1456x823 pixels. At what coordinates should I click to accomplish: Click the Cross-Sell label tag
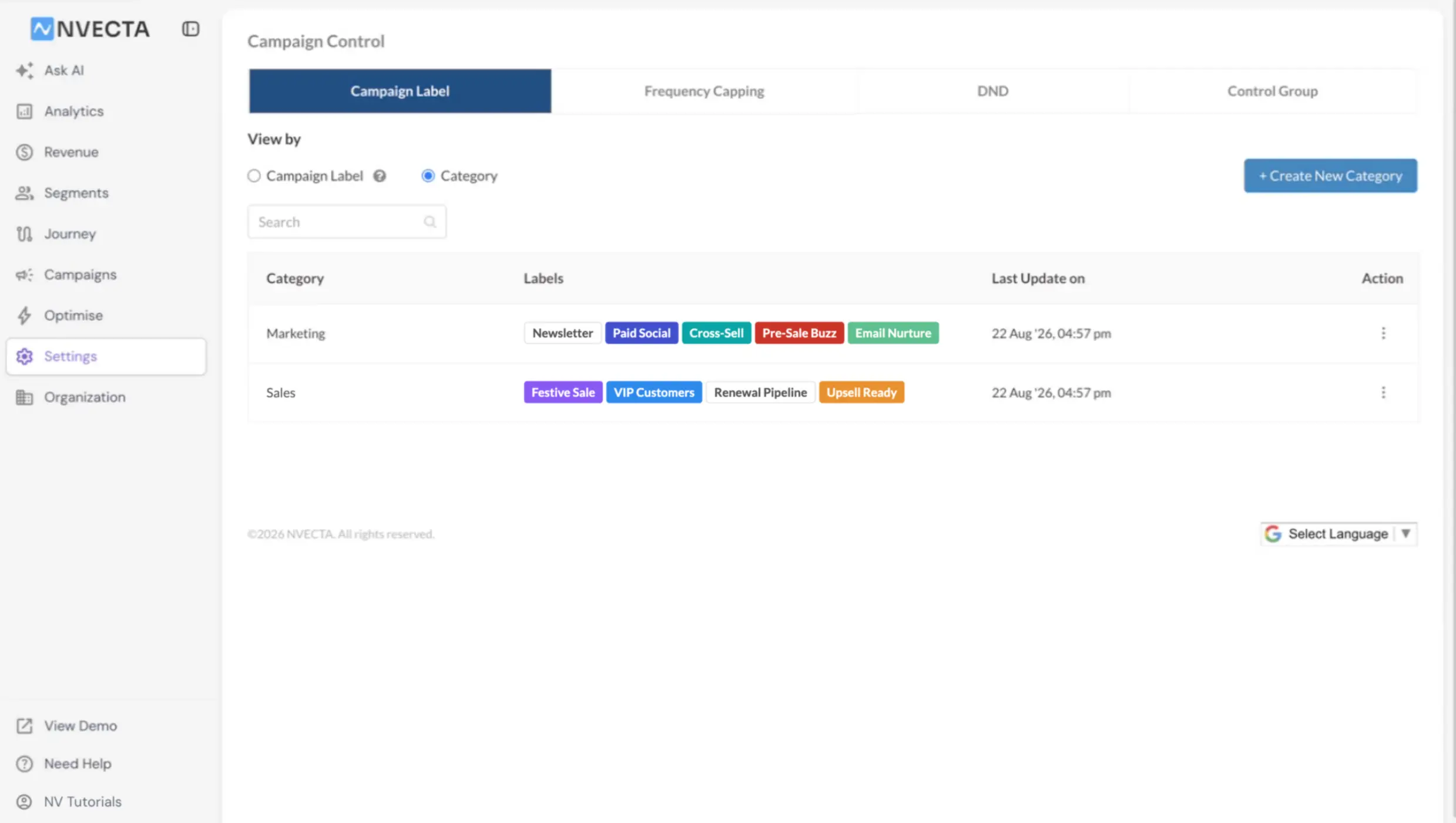pyautogui.click(x=716, y=333)
